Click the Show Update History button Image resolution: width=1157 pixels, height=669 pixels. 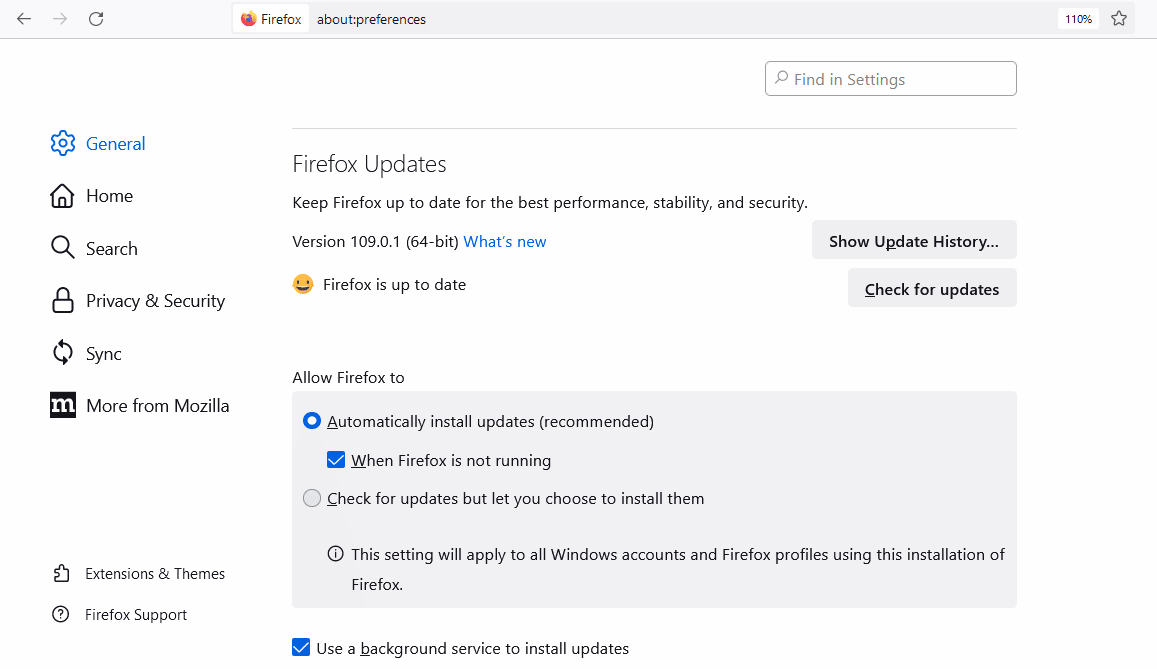pos(913,240)
